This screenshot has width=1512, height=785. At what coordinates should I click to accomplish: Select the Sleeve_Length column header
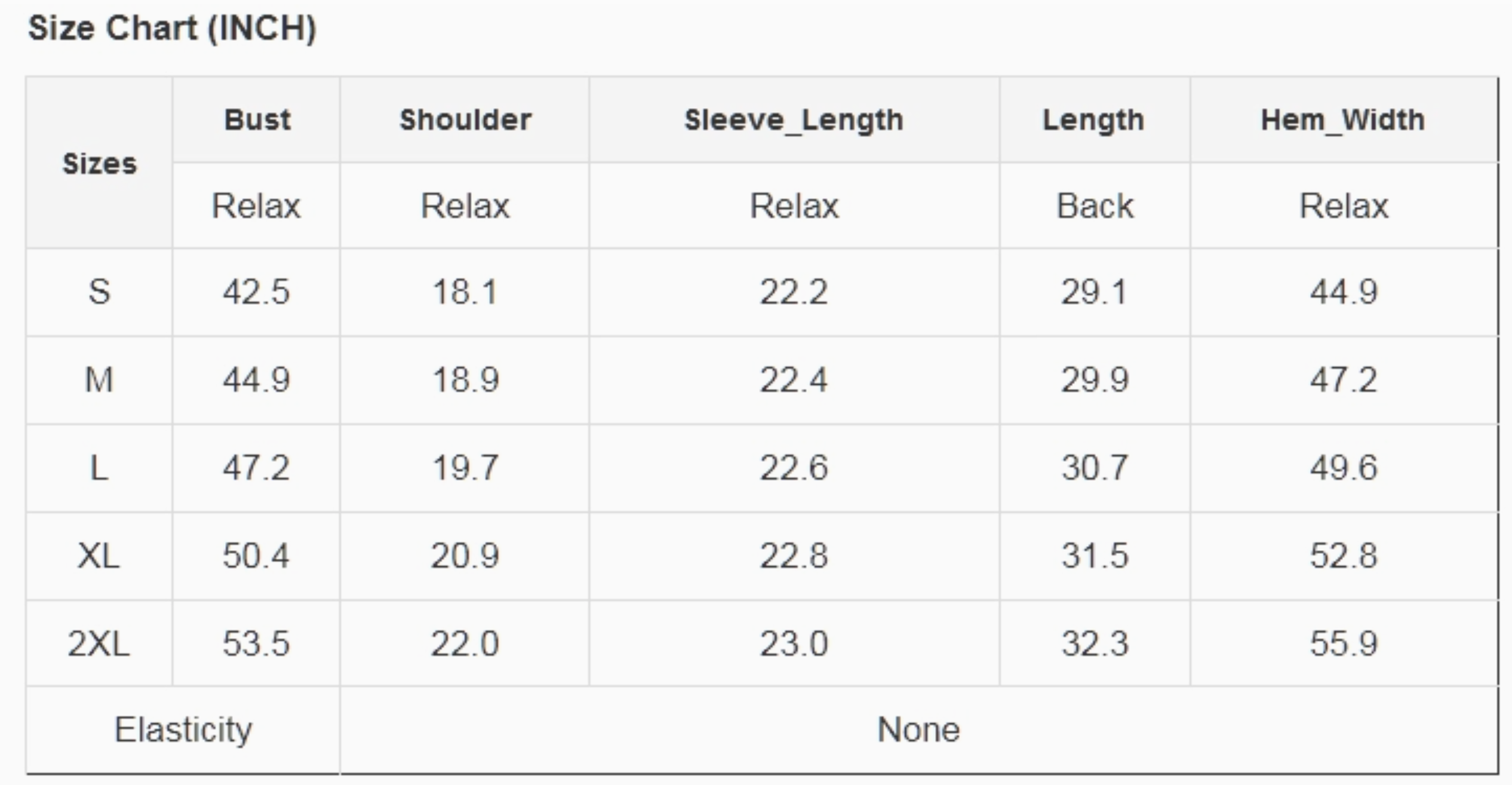(794, 120)
